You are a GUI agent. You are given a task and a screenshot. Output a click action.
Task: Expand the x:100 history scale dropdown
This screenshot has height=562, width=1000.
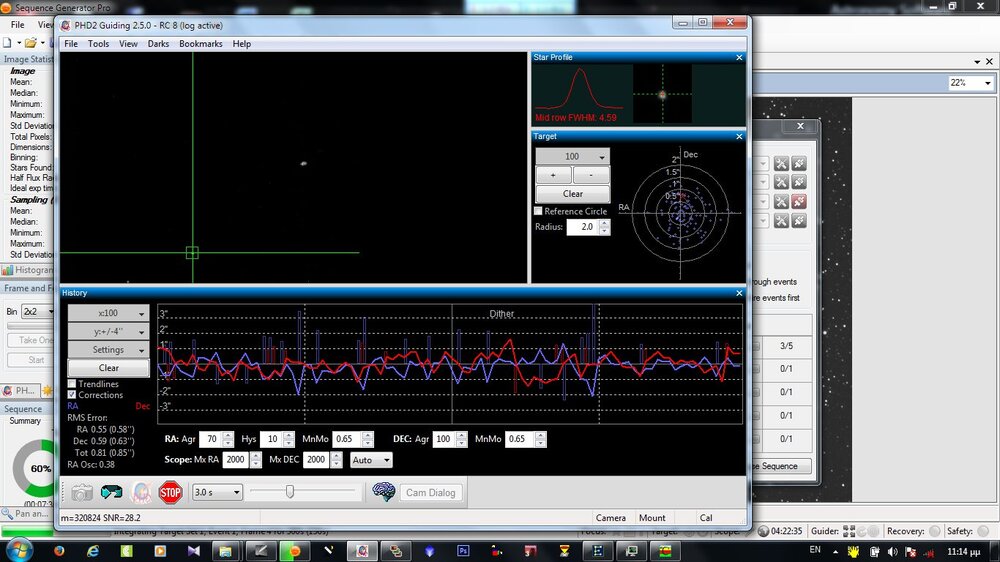click(x=108, y=313)
